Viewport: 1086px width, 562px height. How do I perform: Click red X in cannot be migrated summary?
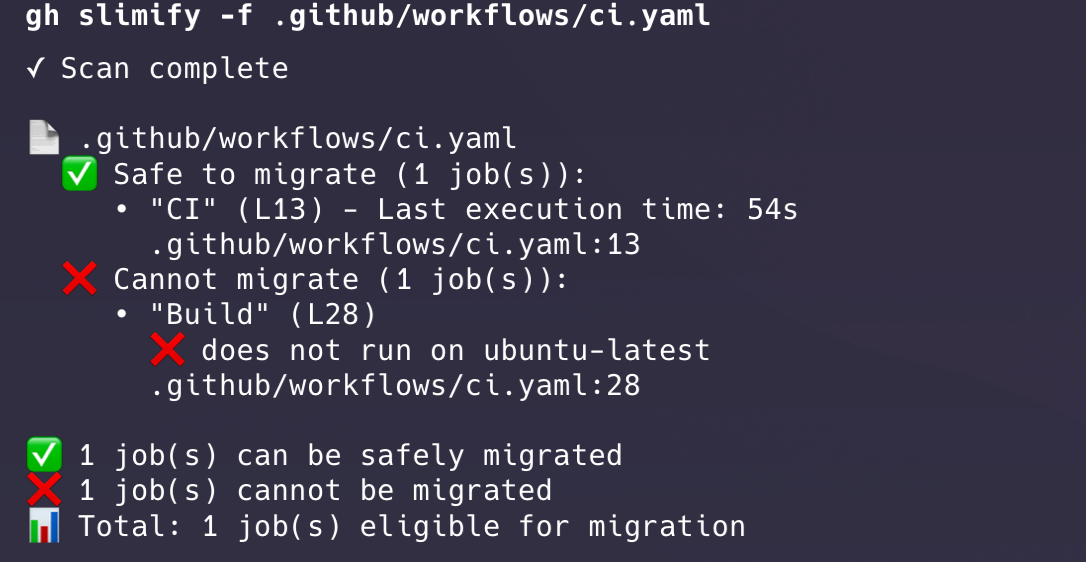click(43, 490)
